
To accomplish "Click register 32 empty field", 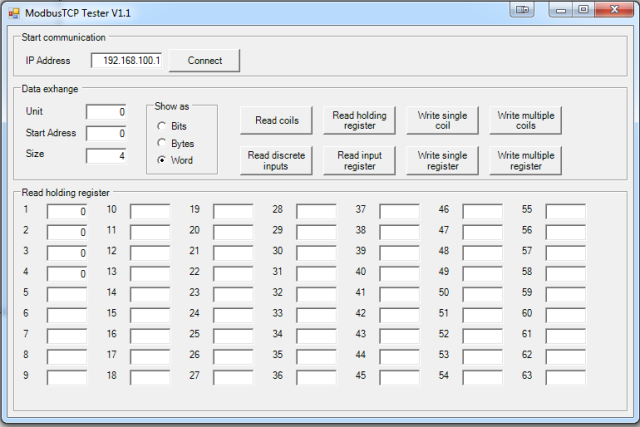I will click(x=316, y=294).
